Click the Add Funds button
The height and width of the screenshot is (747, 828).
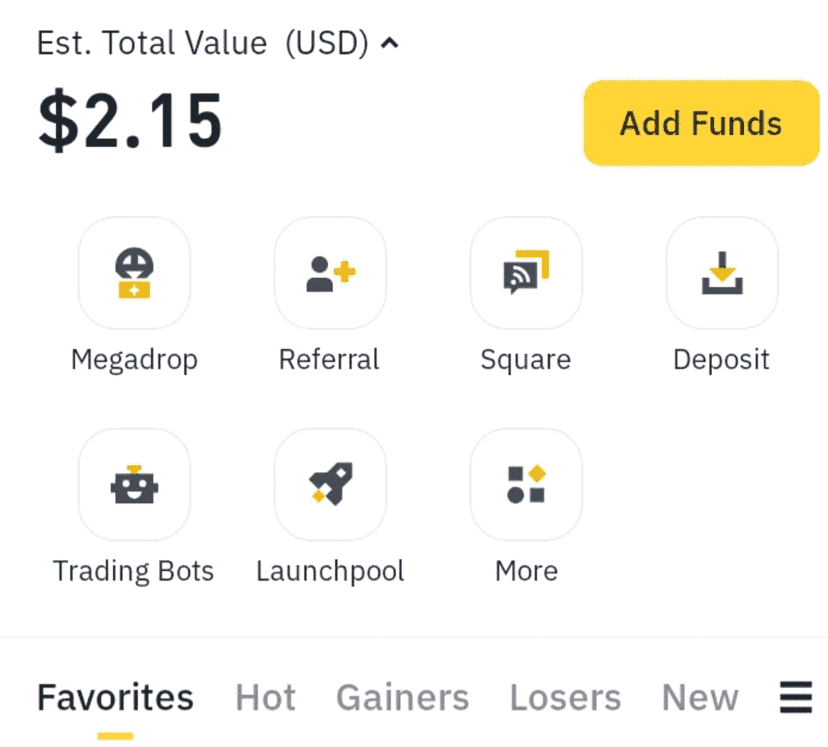tap(701, 123)
